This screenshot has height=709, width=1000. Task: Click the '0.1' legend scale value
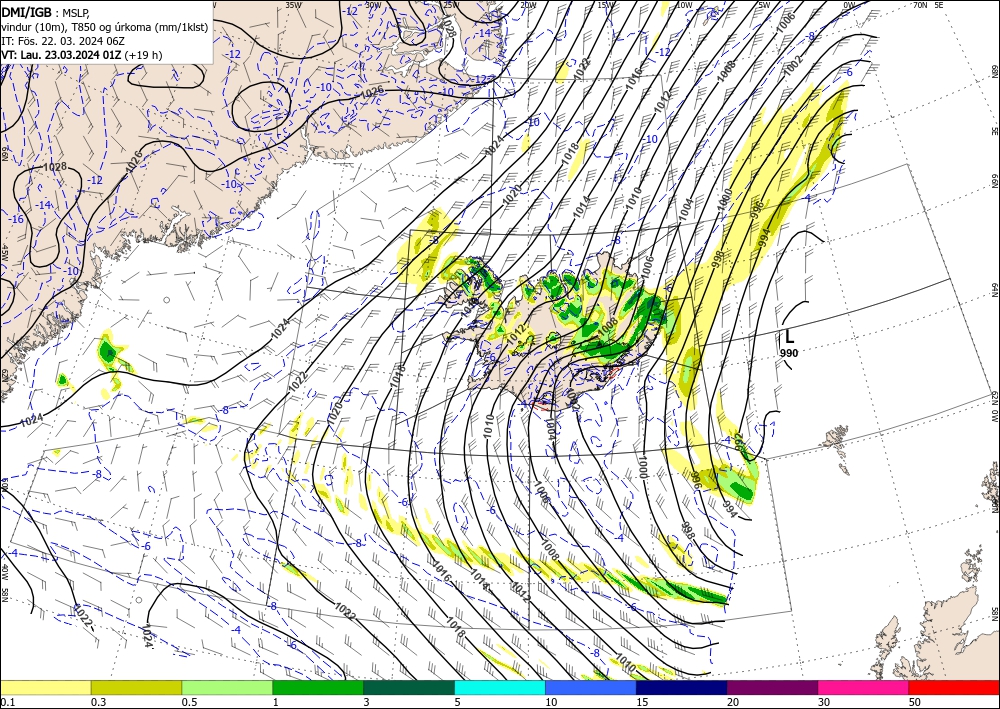(x=7, y=702)
